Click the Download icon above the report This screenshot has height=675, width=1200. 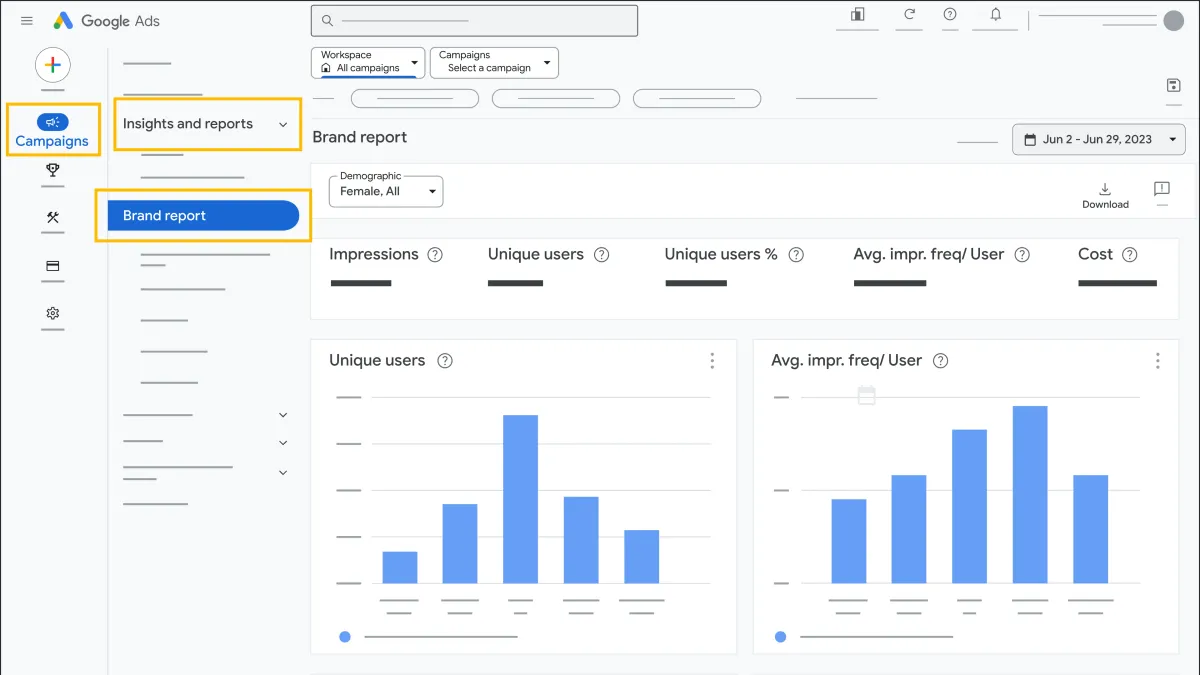click(1104, 190)
